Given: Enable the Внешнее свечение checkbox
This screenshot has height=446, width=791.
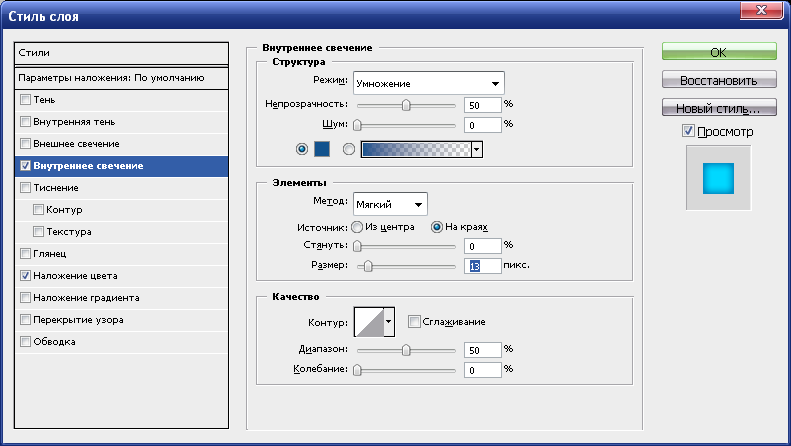Looking at the screenshot, I should click(x=25, y=144).
